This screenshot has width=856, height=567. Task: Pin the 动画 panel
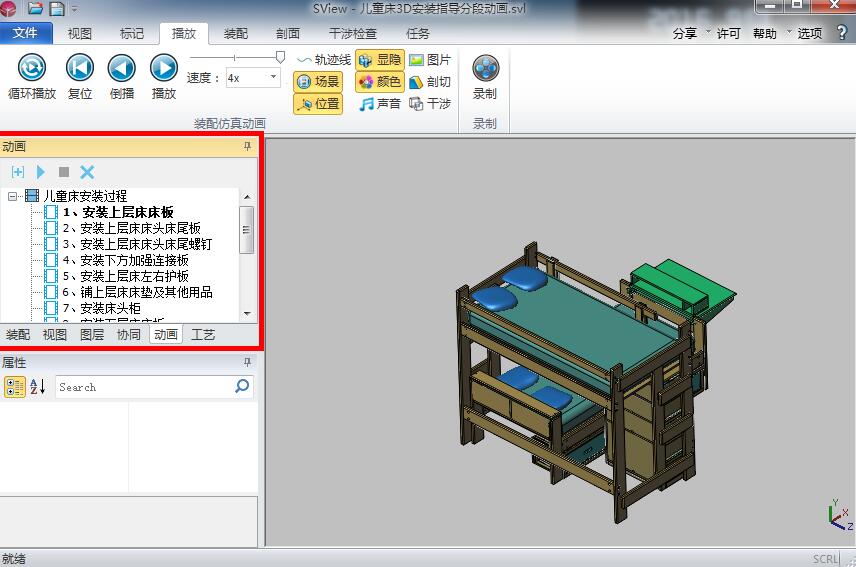247,146
